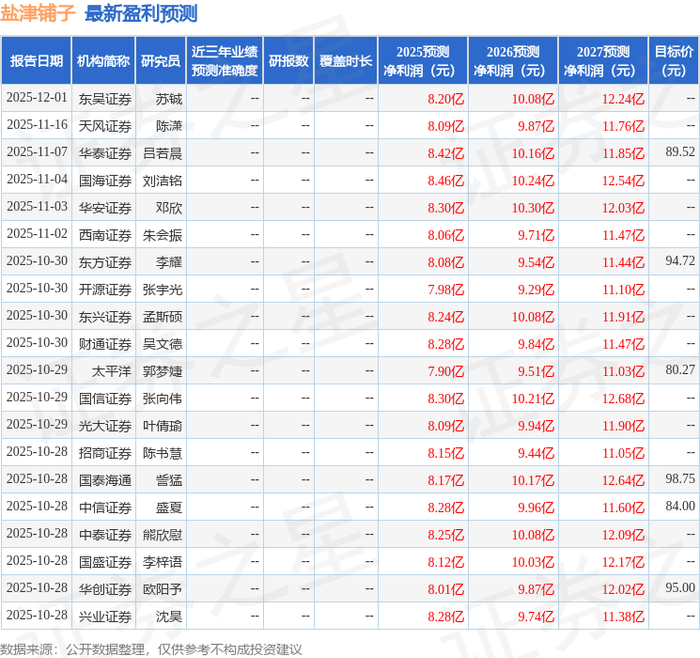Image resolution: width=700 pixels, height=658 pixels.
Task: Click analyst name 訾猛
Action: tap(169, 480)
